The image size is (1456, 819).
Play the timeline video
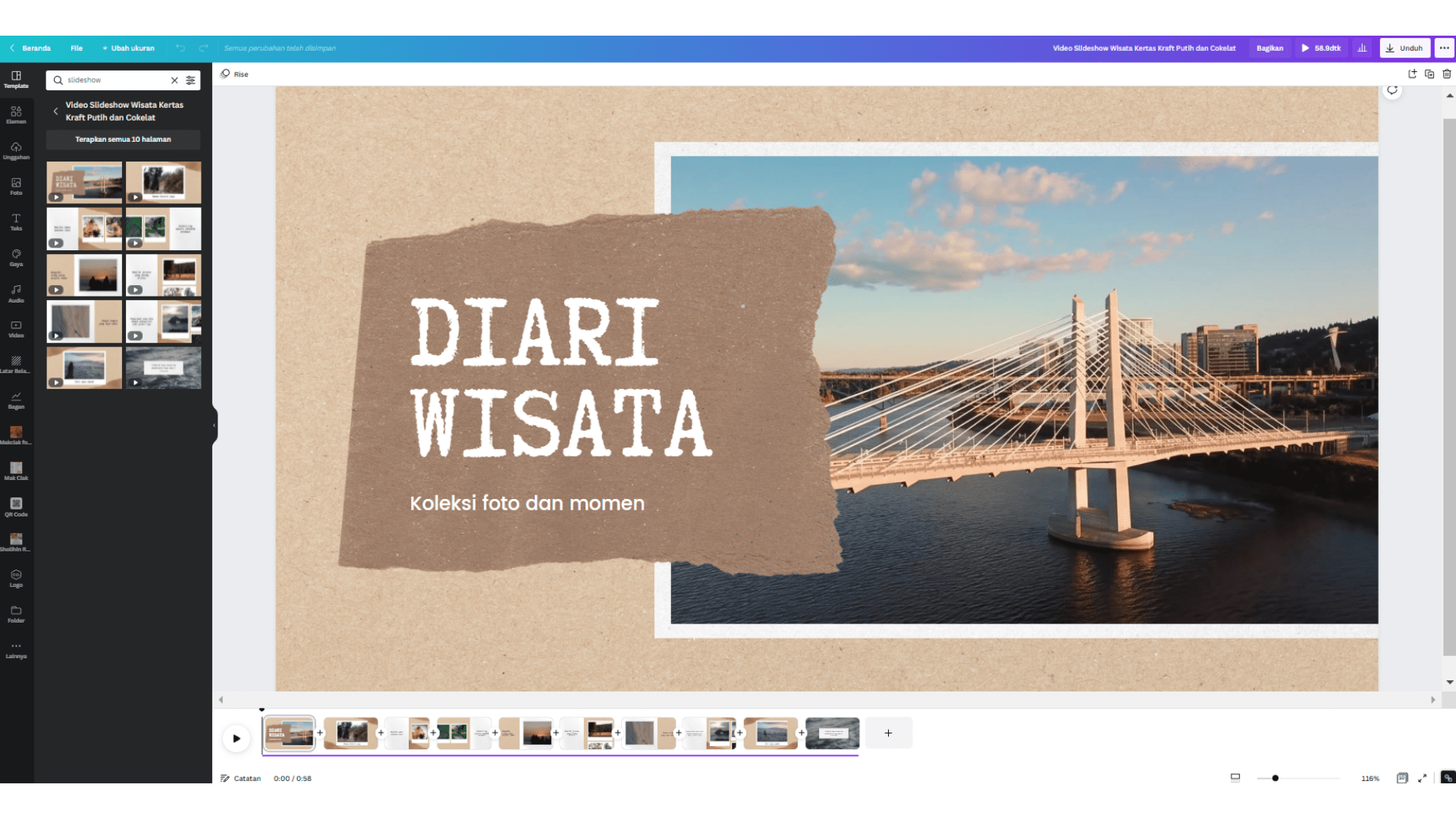click(237, 738)
